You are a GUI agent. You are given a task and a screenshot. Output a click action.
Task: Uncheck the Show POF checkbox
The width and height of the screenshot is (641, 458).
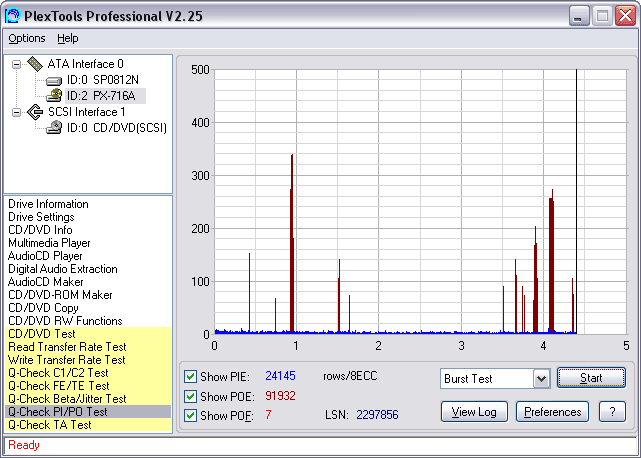190,415
